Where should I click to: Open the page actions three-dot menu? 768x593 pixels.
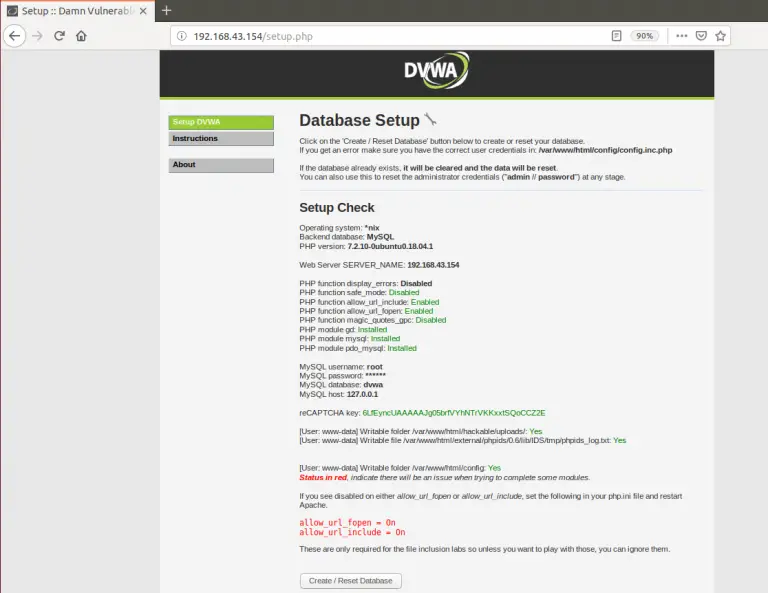(681, 35)
